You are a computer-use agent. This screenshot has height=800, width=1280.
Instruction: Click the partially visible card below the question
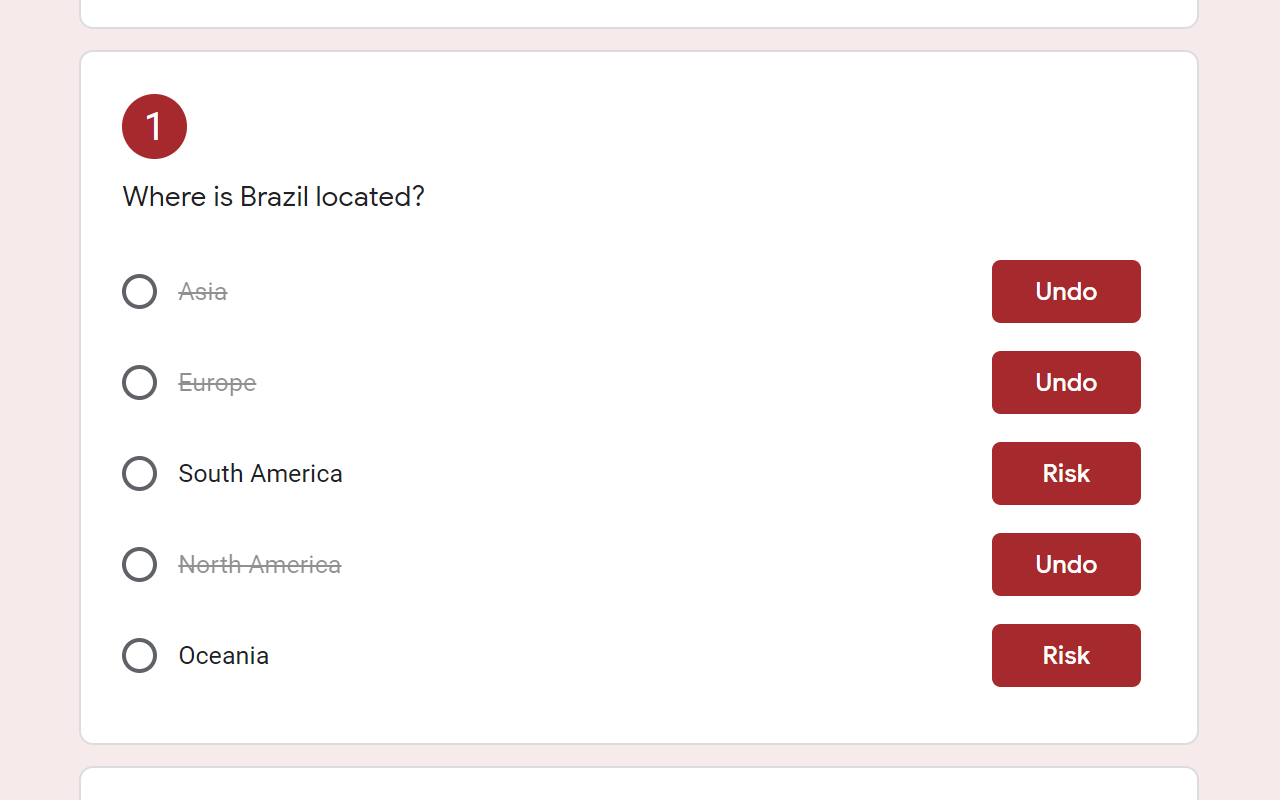click(639, 784)
